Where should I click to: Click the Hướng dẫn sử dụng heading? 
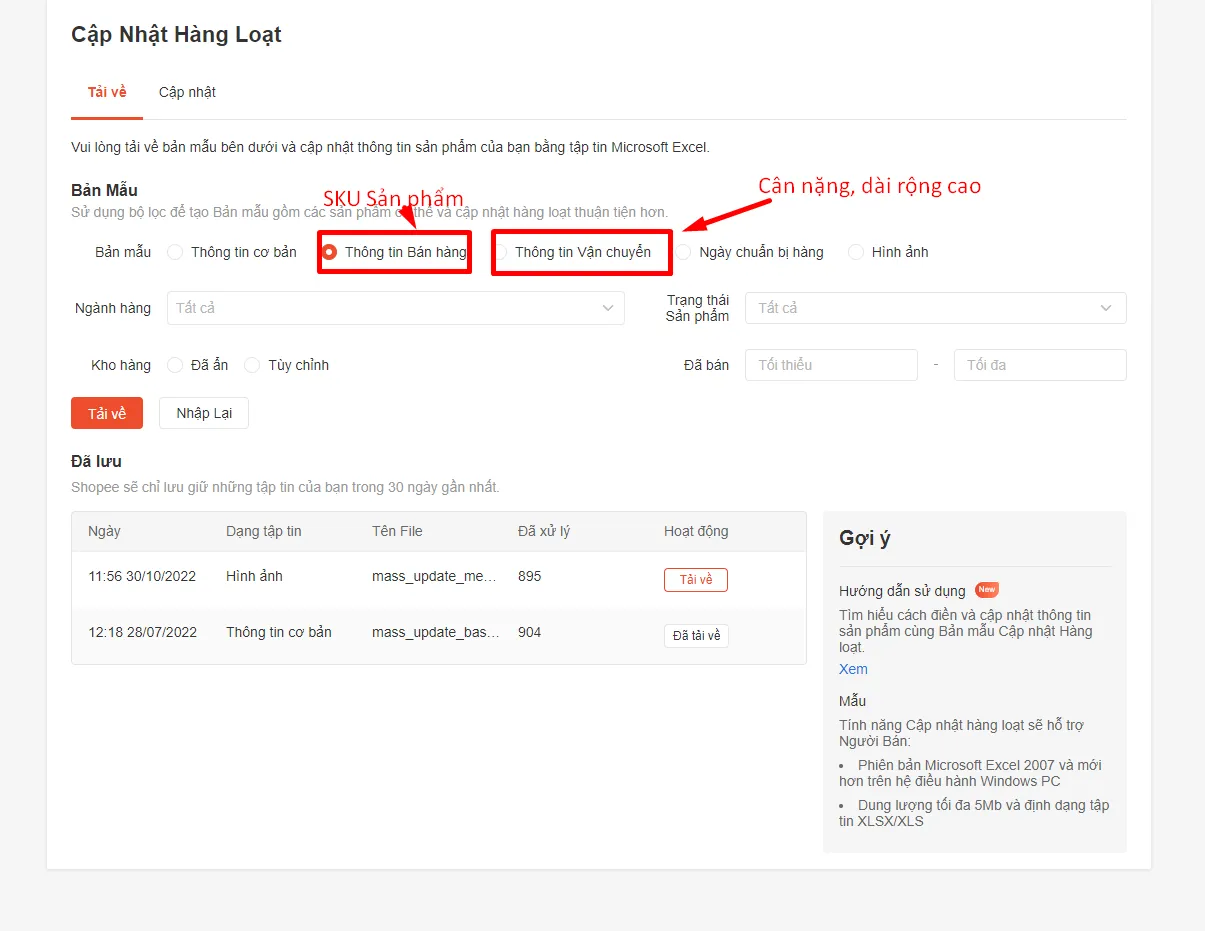click(903, 591)
